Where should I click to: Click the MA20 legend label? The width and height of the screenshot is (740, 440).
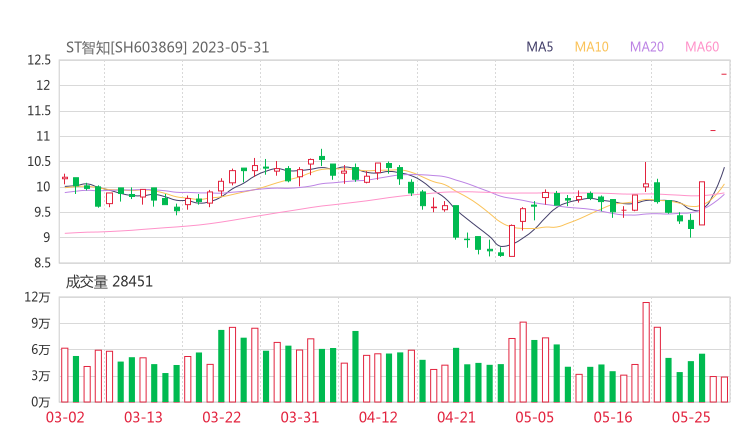(647, 47)
